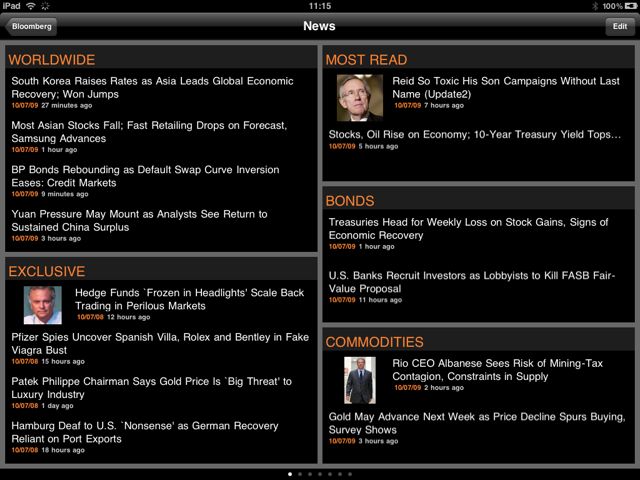Select the BONDS section header

(x=350, y=201)
